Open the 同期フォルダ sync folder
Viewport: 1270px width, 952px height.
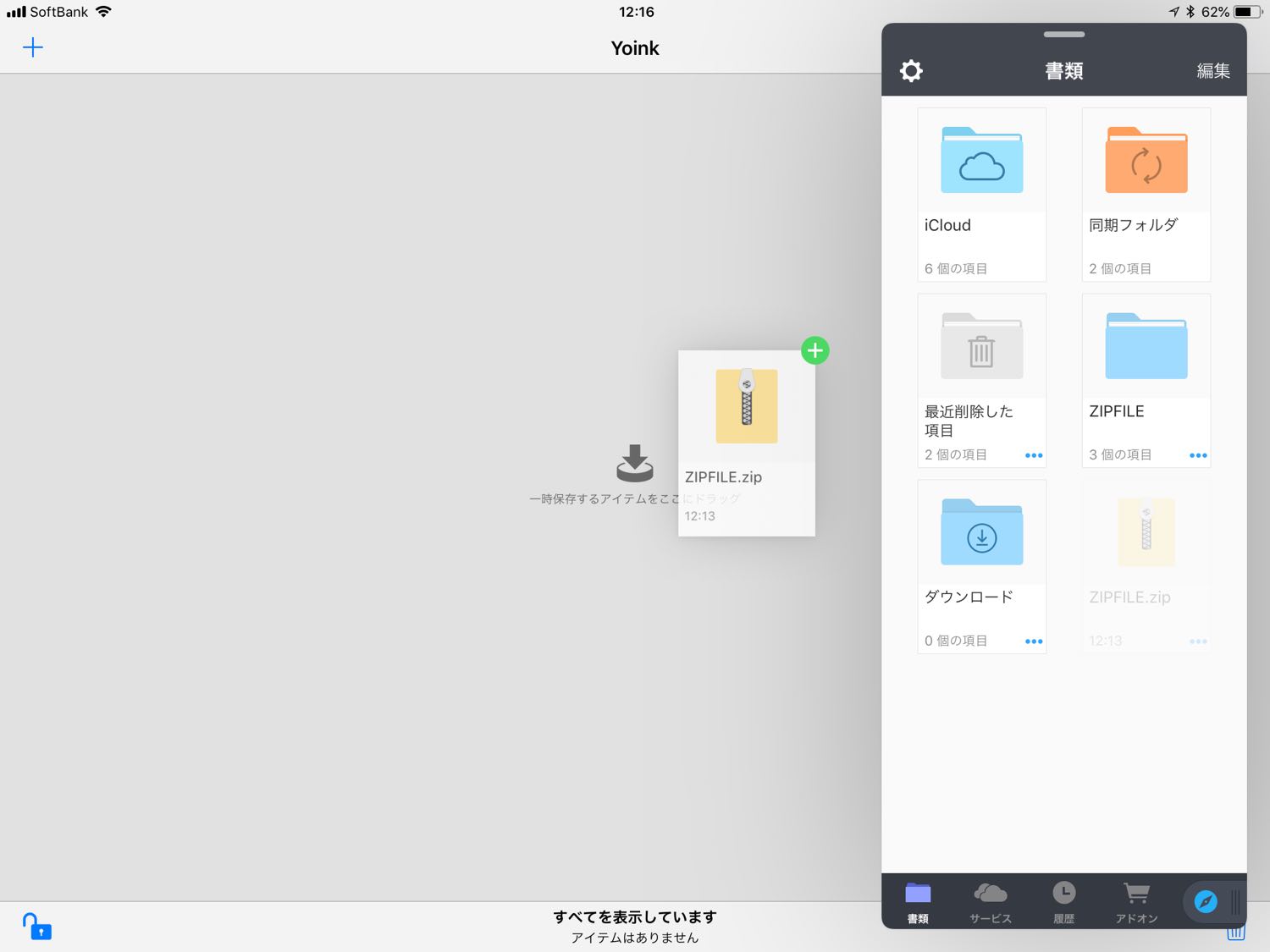(1146, 194)
